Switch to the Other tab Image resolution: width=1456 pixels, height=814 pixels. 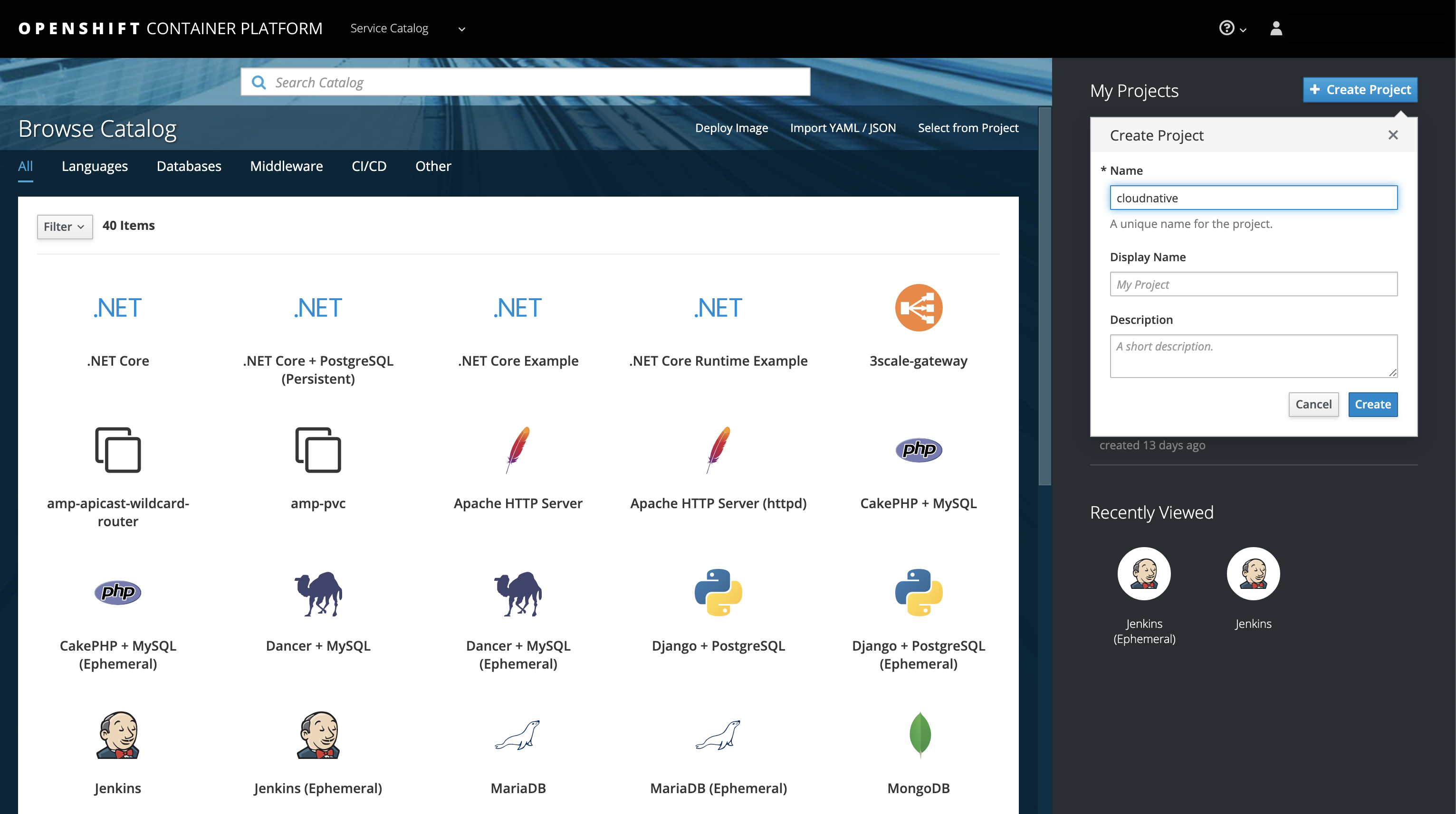(433, 166)
